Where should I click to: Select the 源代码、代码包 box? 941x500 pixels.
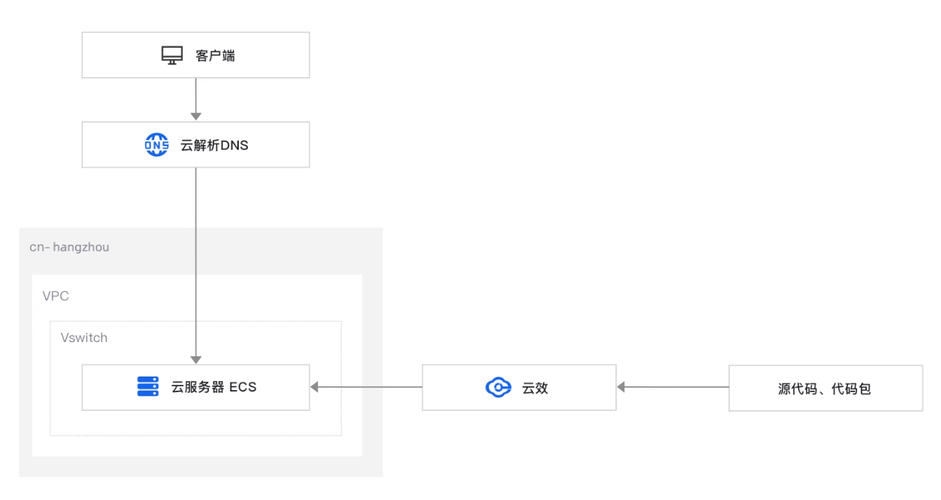[825, 388]
